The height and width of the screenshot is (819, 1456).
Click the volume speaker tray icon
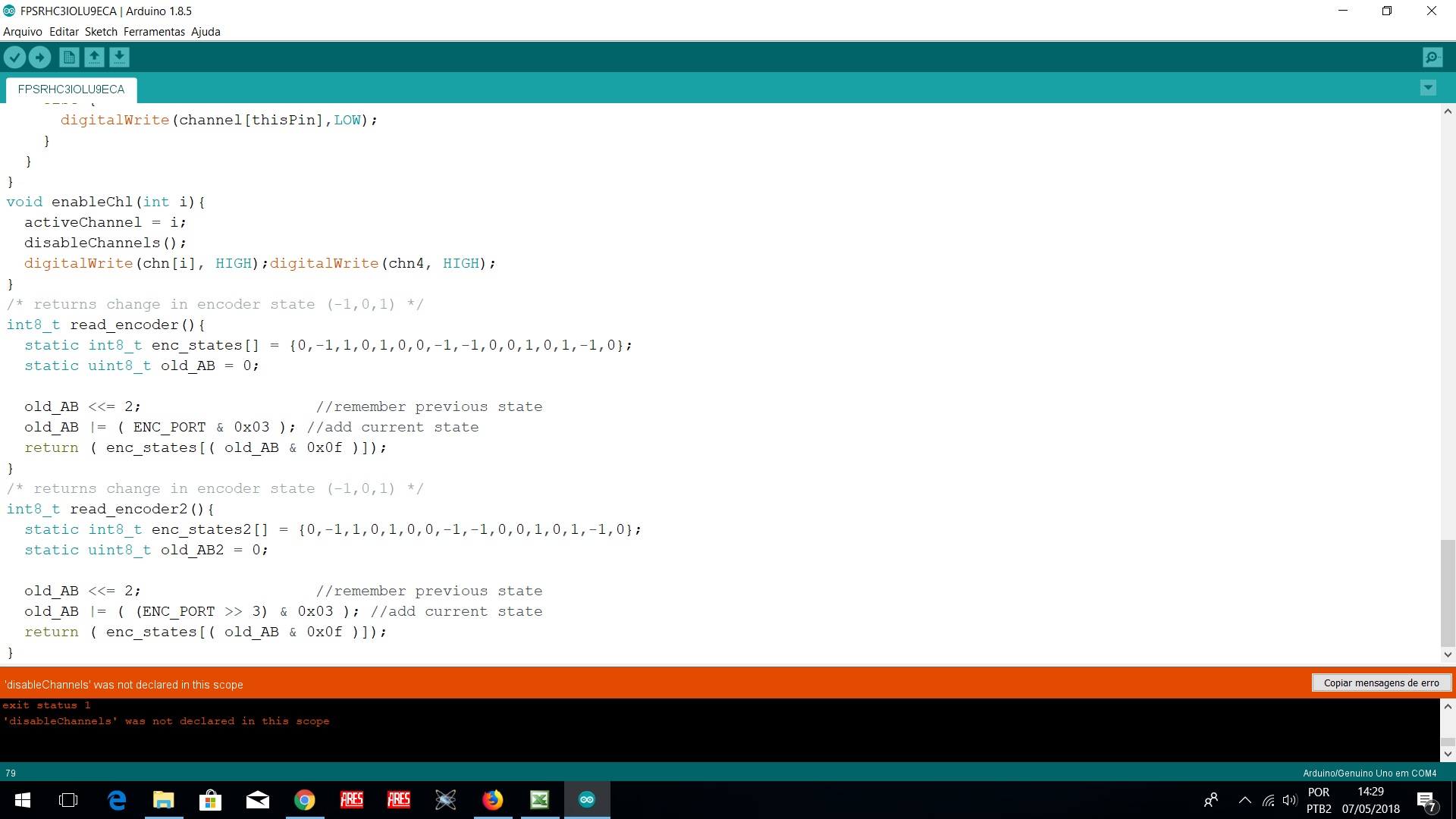1289,800
